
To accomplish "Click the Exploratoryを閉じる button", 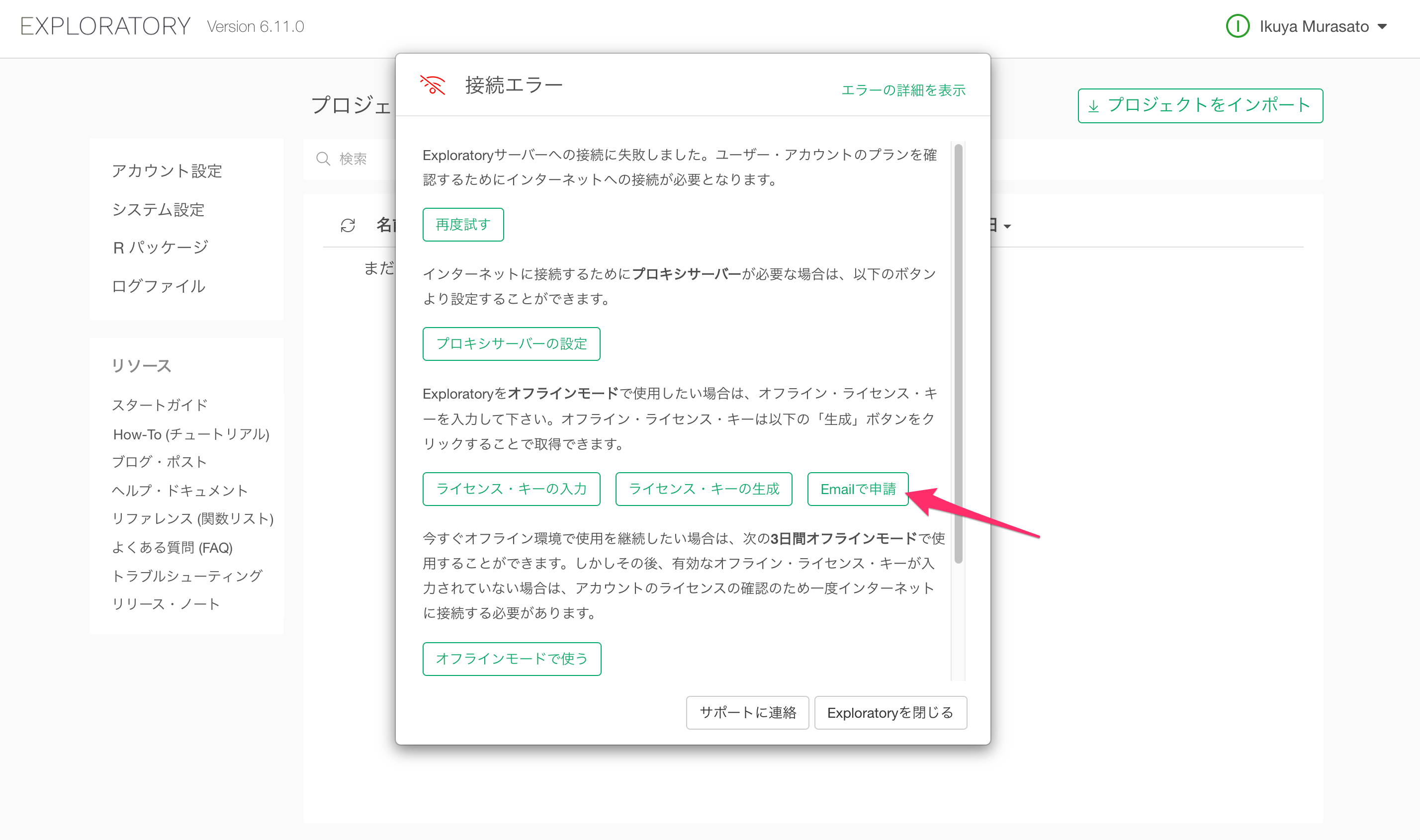I will pos(890,713).
